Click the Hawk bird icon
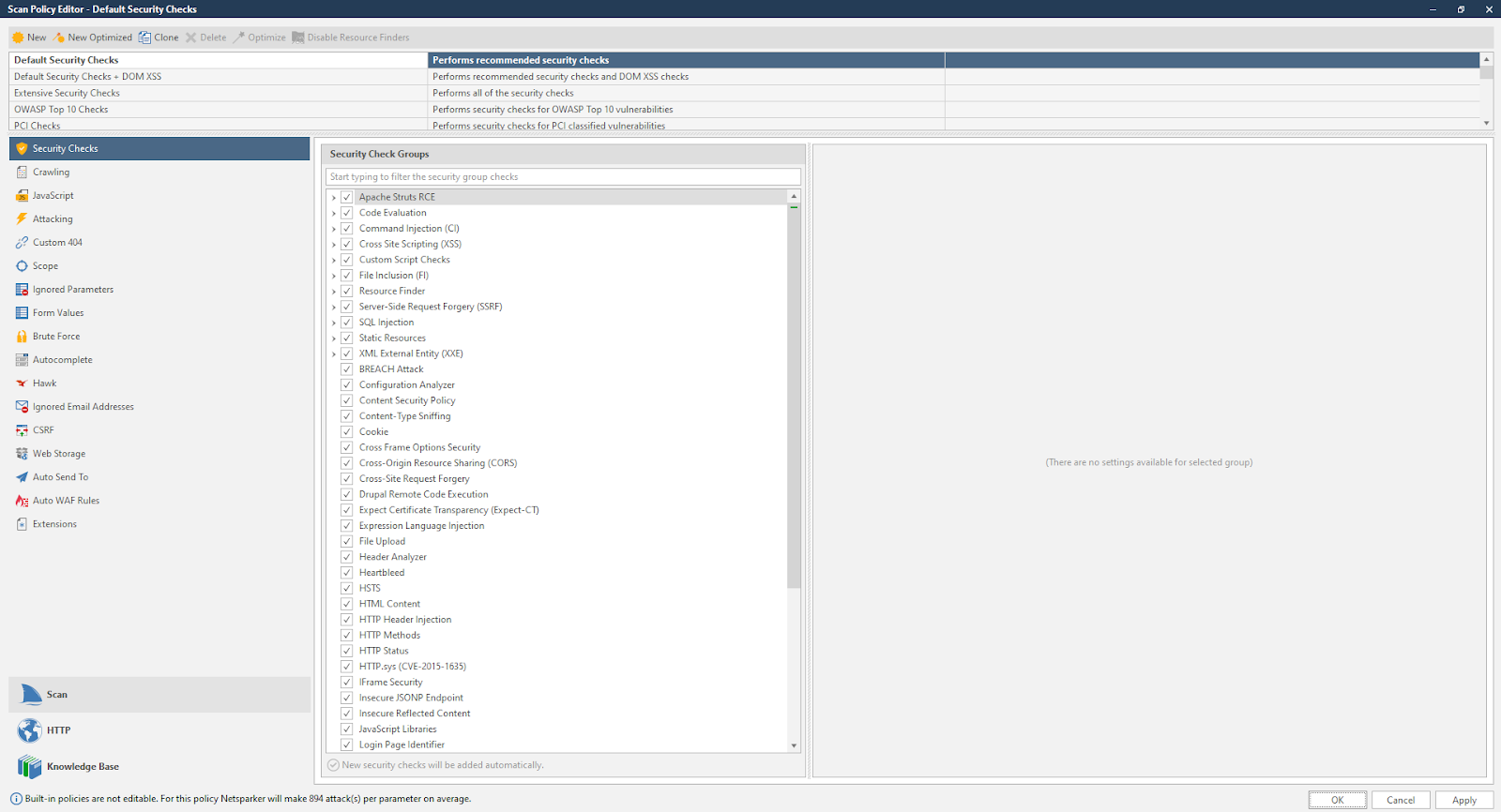This screenshot has height=812, width=1501. [x=22, y=383]
